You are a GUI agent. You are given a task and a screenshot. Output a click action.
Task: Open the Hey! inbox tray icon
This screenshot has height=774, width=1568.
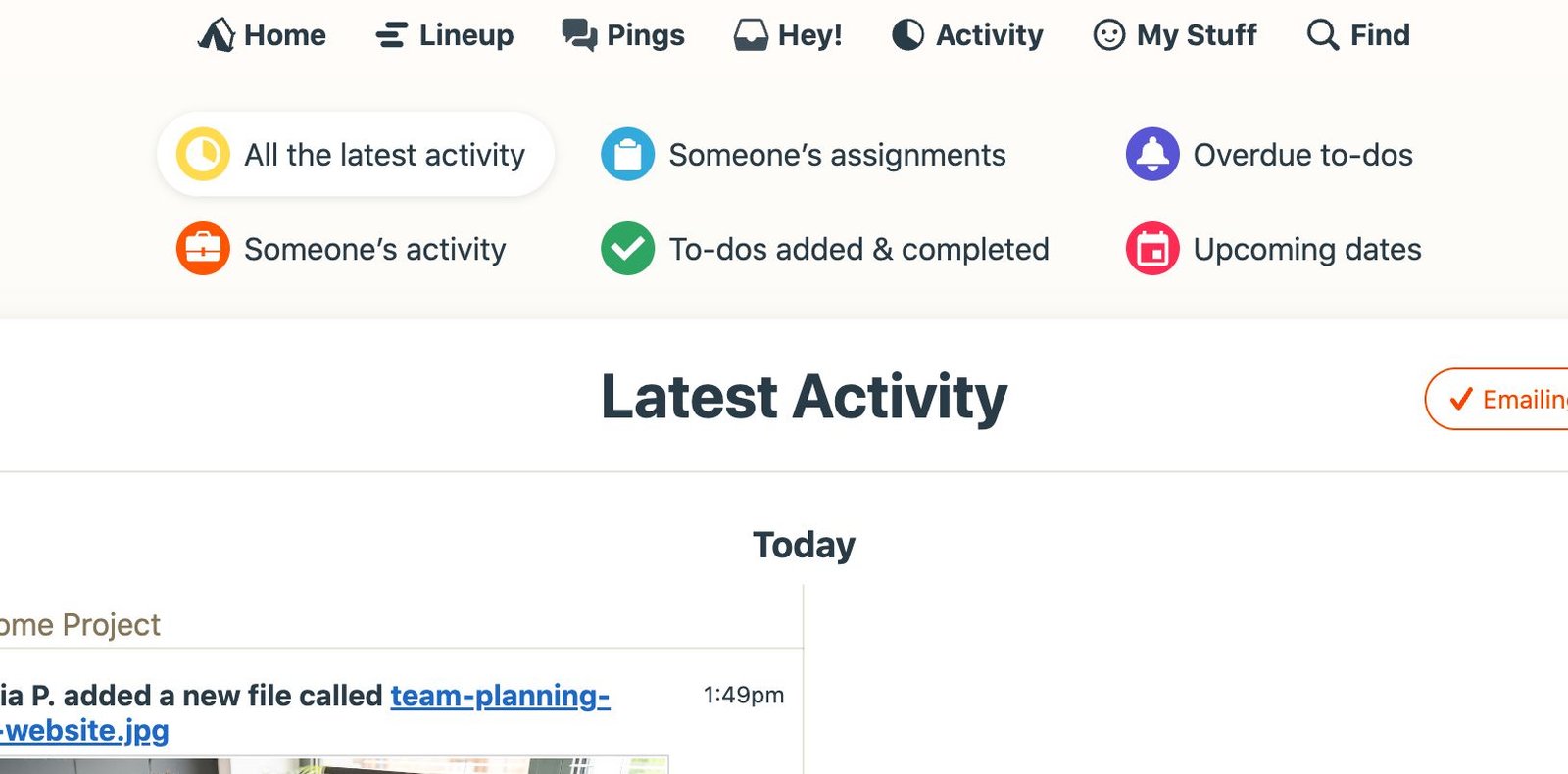749,34
